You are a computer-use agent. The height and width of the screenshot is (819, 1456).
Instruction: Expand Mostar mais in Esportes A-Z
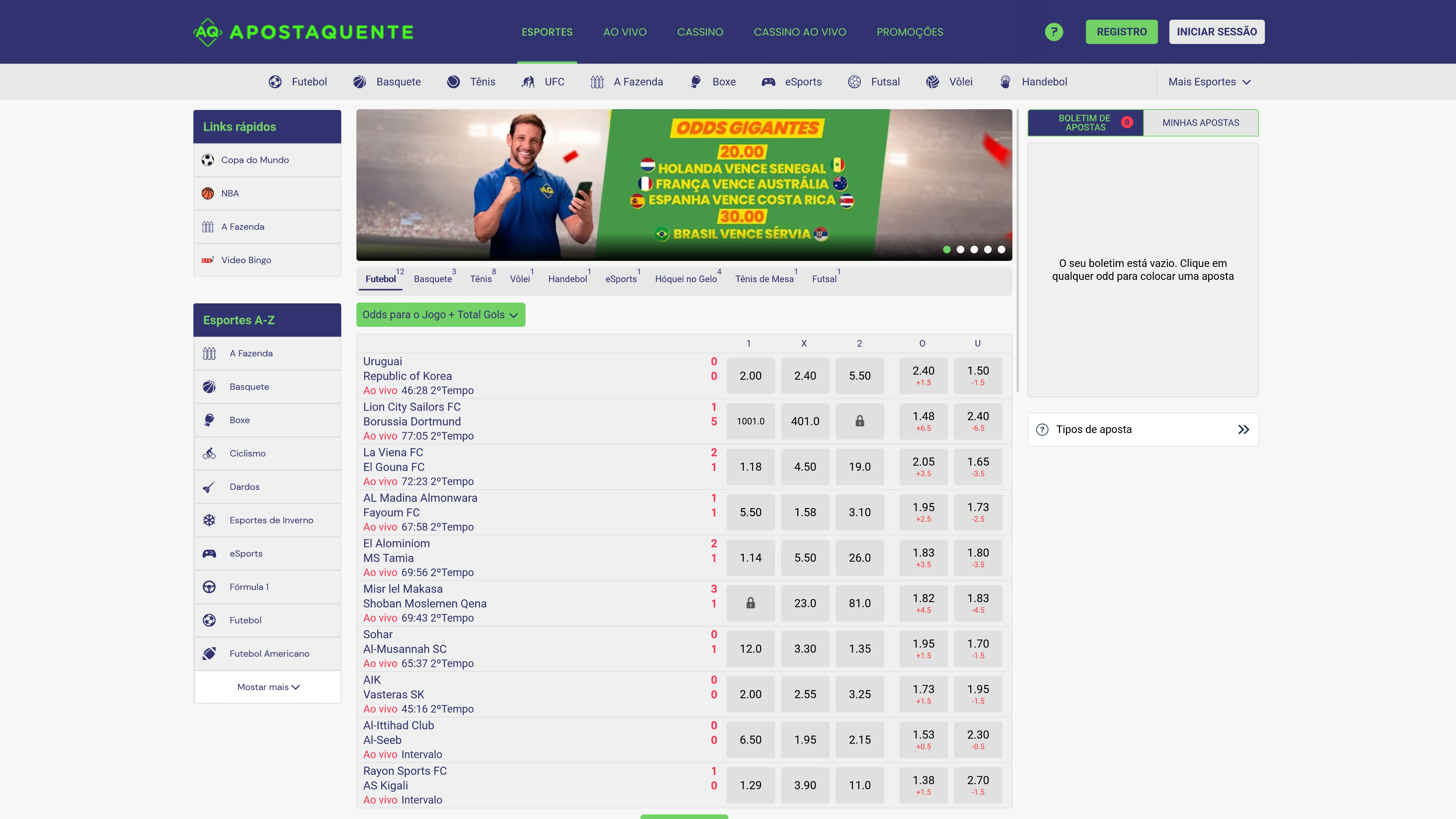tap(268, 687)
